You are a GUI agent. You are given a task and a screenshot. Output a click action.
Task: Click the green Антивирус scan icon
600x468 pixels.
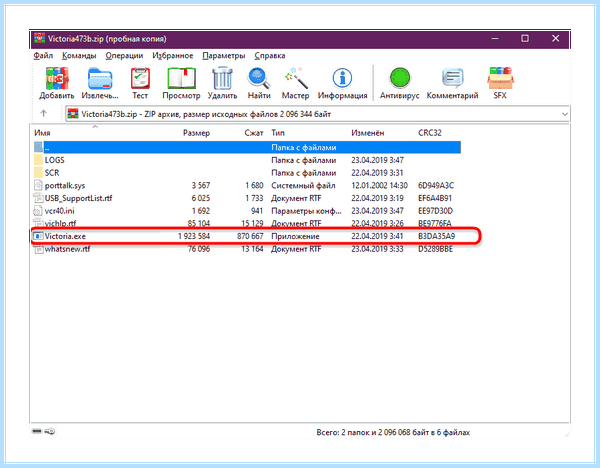point(399,78)
